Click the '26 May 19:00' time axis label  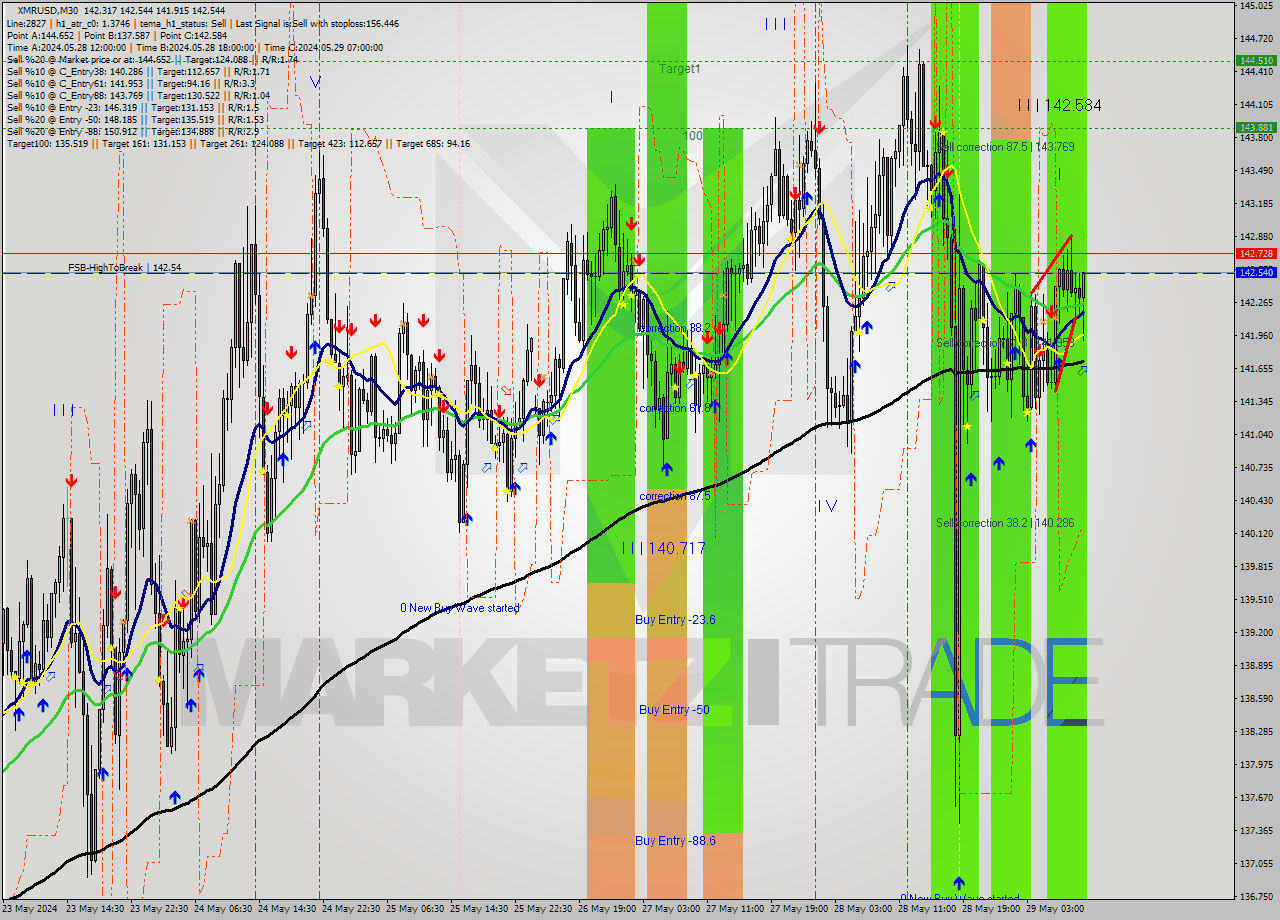(606, 909)
